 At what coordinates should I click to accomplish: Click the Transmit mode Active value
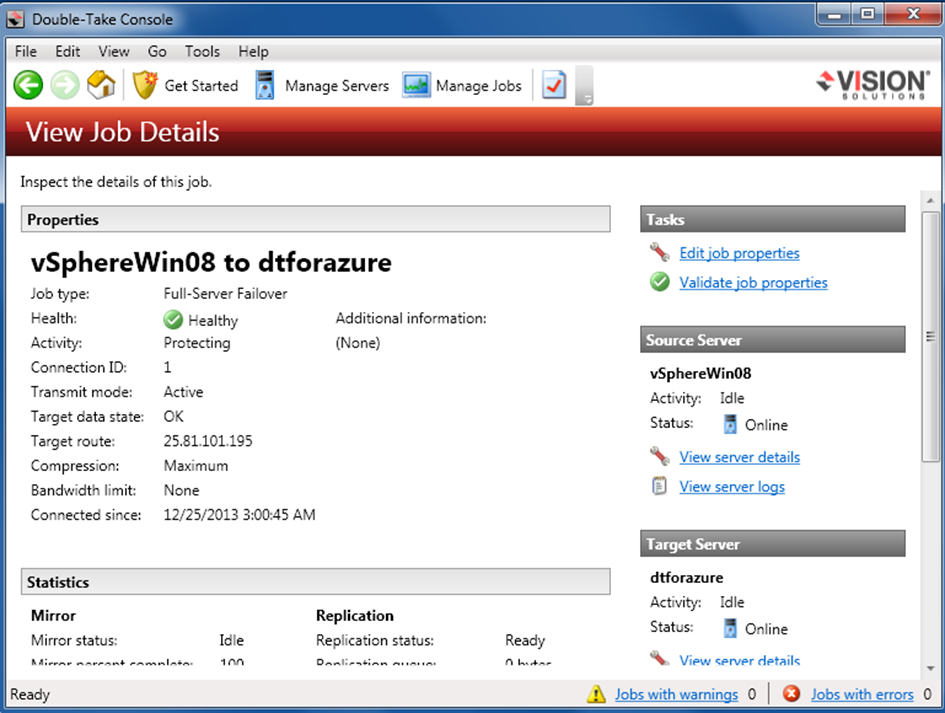click(x=183, y=392)
